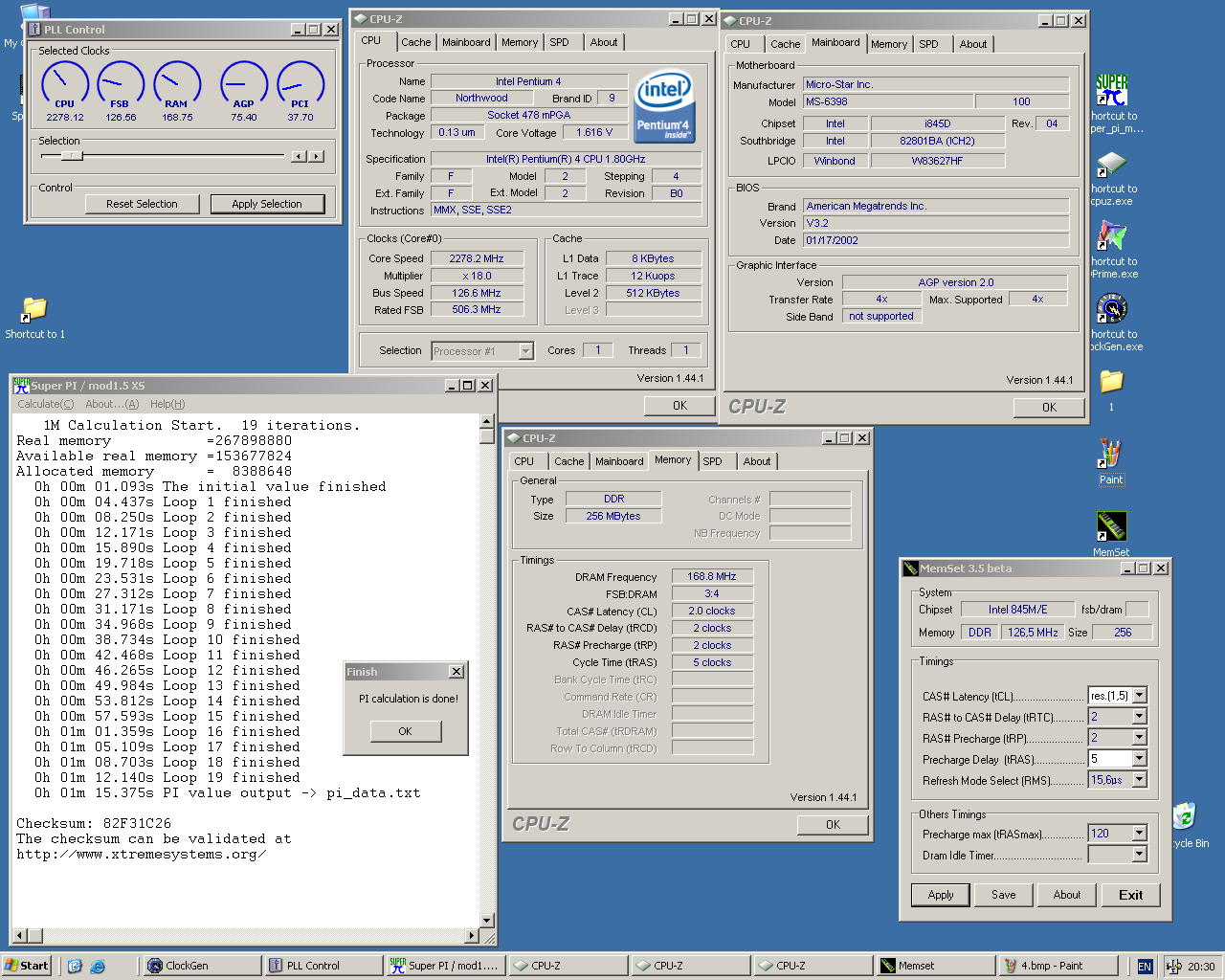Open the cpuz.exe desktop shortcut icon
This screenshot has height=980, width=1225.
1111,163
